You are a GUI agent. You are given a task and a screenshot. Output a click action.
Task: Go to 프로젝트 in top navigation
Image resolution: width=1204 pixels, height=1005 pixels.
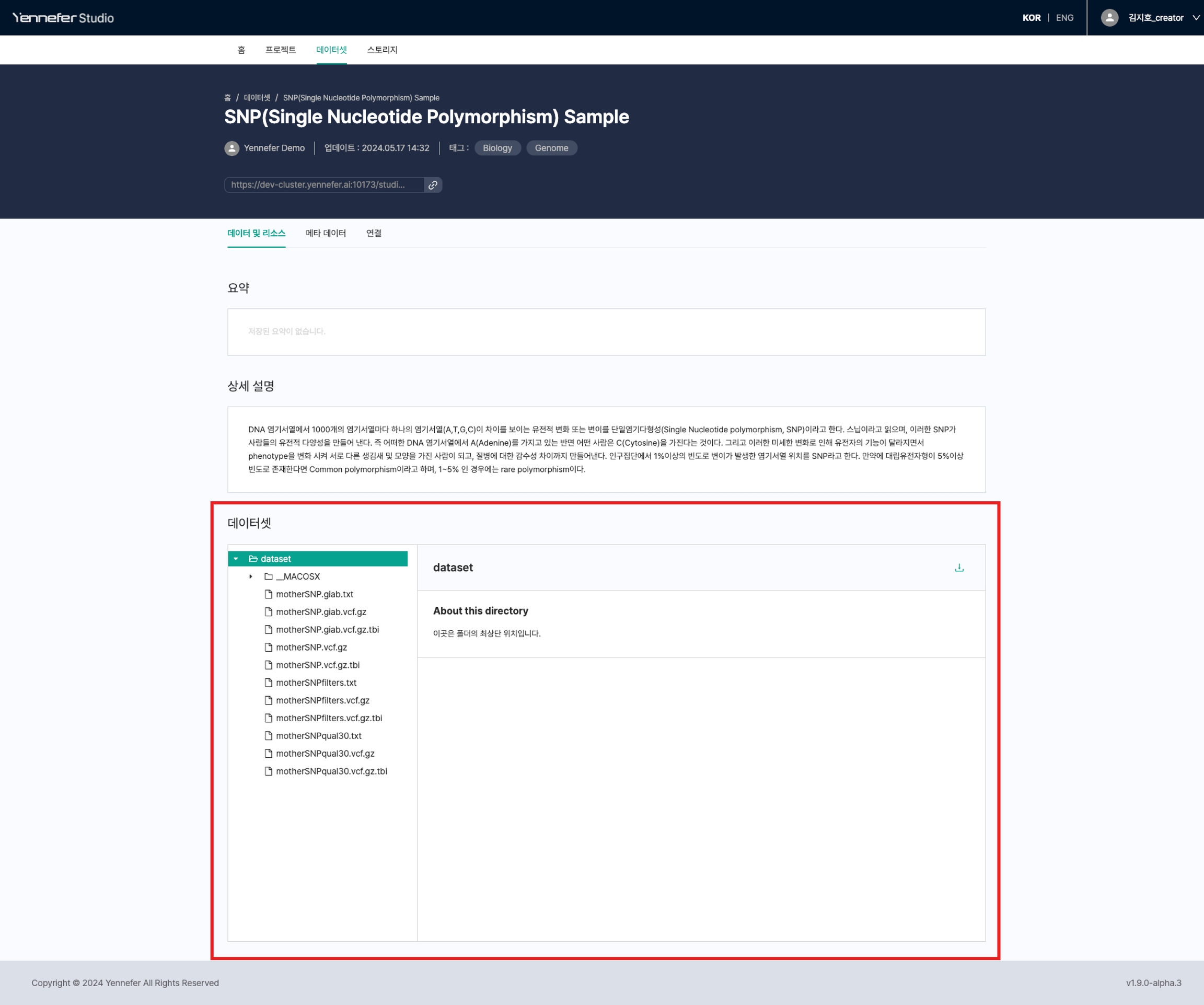[x=281, y=50]
